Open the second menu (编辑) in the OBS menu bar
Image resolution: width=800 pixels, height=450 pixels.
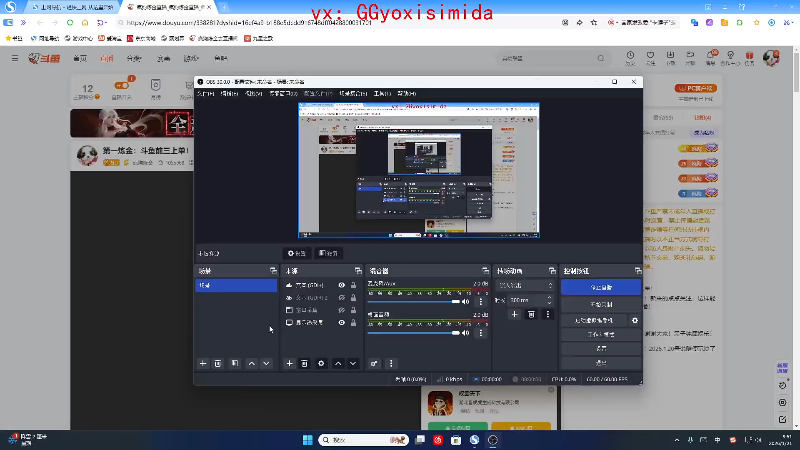coord(229,93)
